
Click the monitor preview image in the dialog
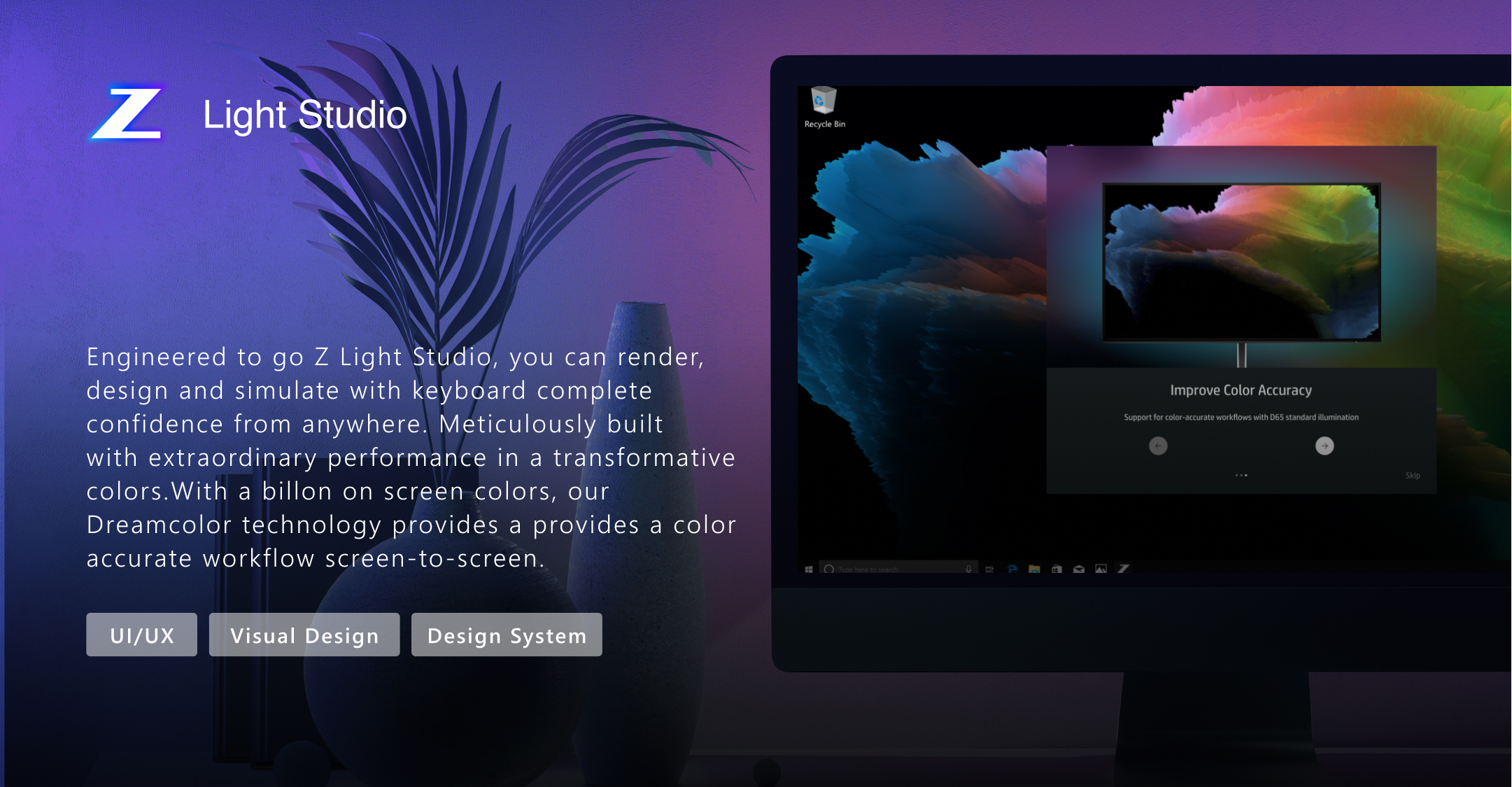pyautogui.click(x=1241, y=262)
